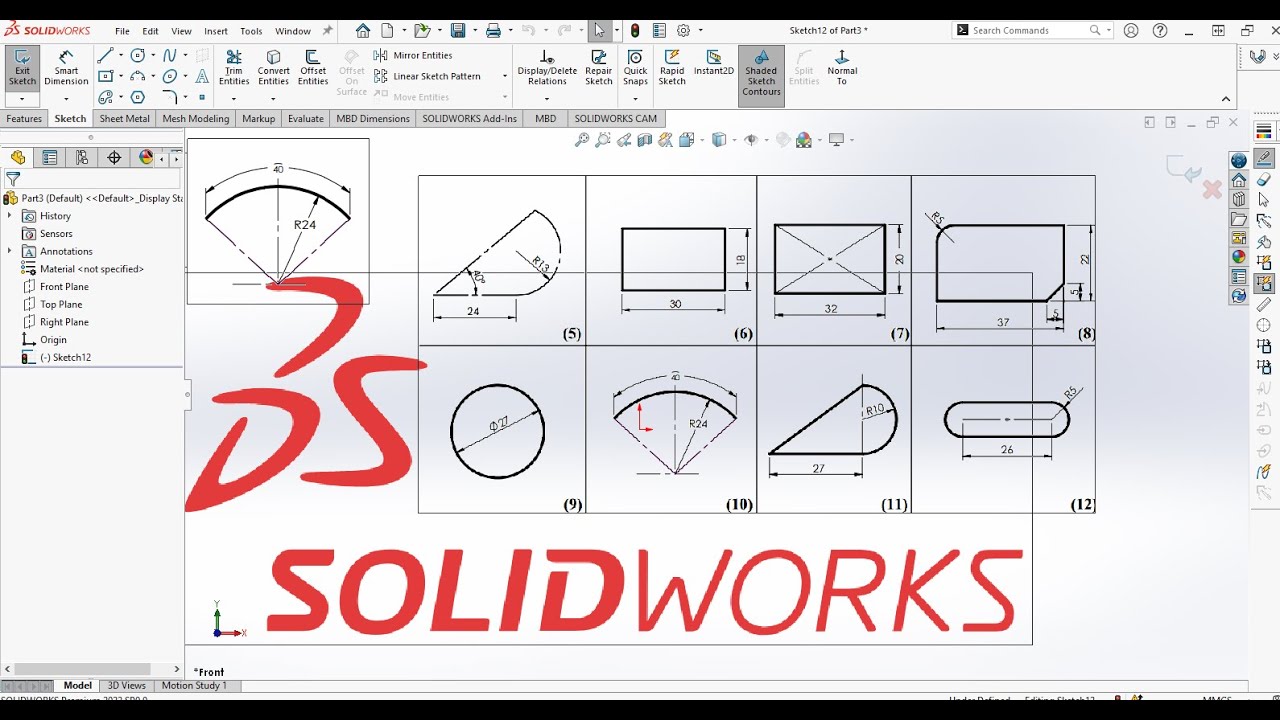The width and height of the screenshot is (1280, 720).
Task: Switch to the SOLIDWORKS CAM tab
Action: 616,118
